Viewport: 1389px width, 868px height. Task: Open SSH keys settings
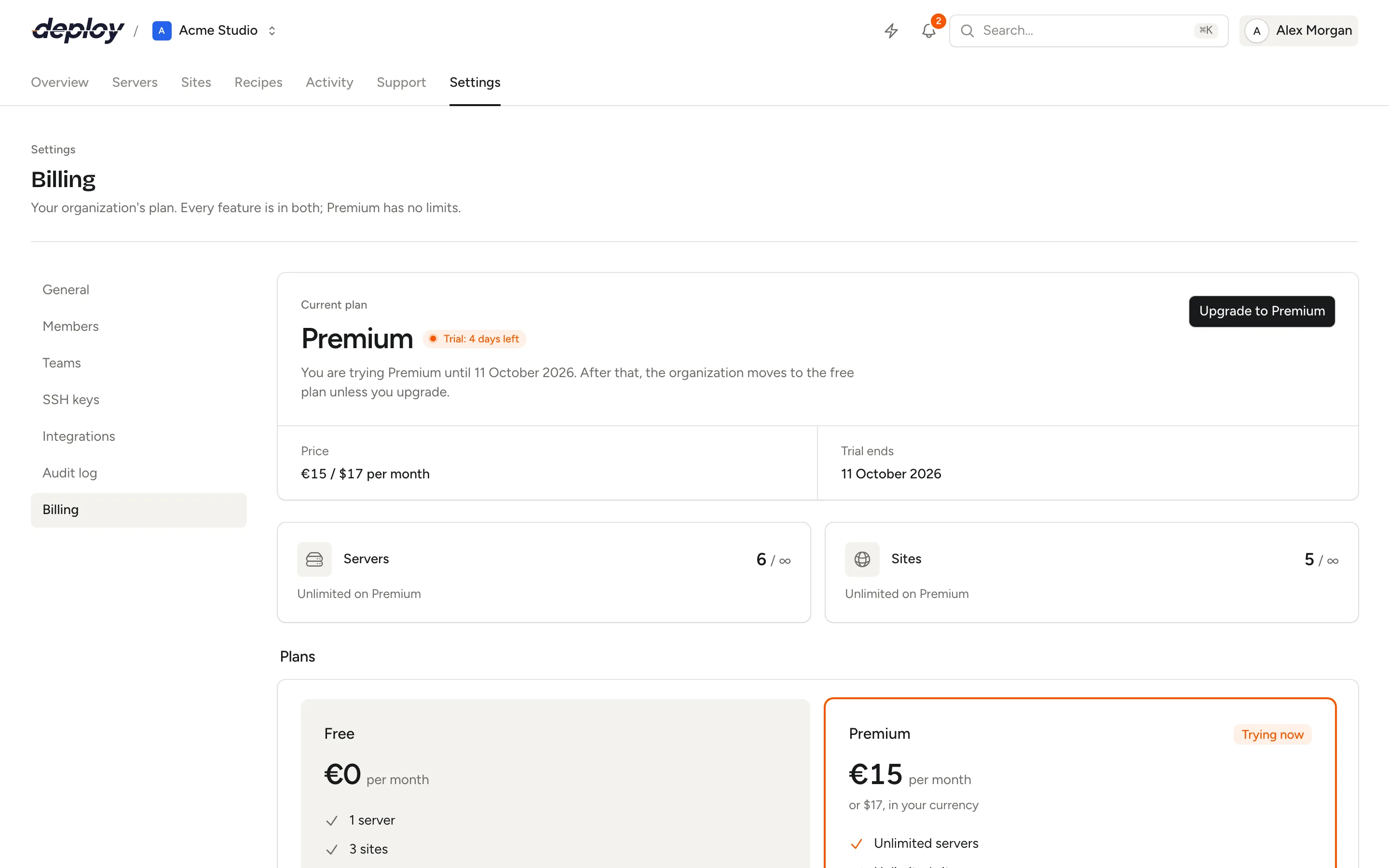tap(139, 400)
